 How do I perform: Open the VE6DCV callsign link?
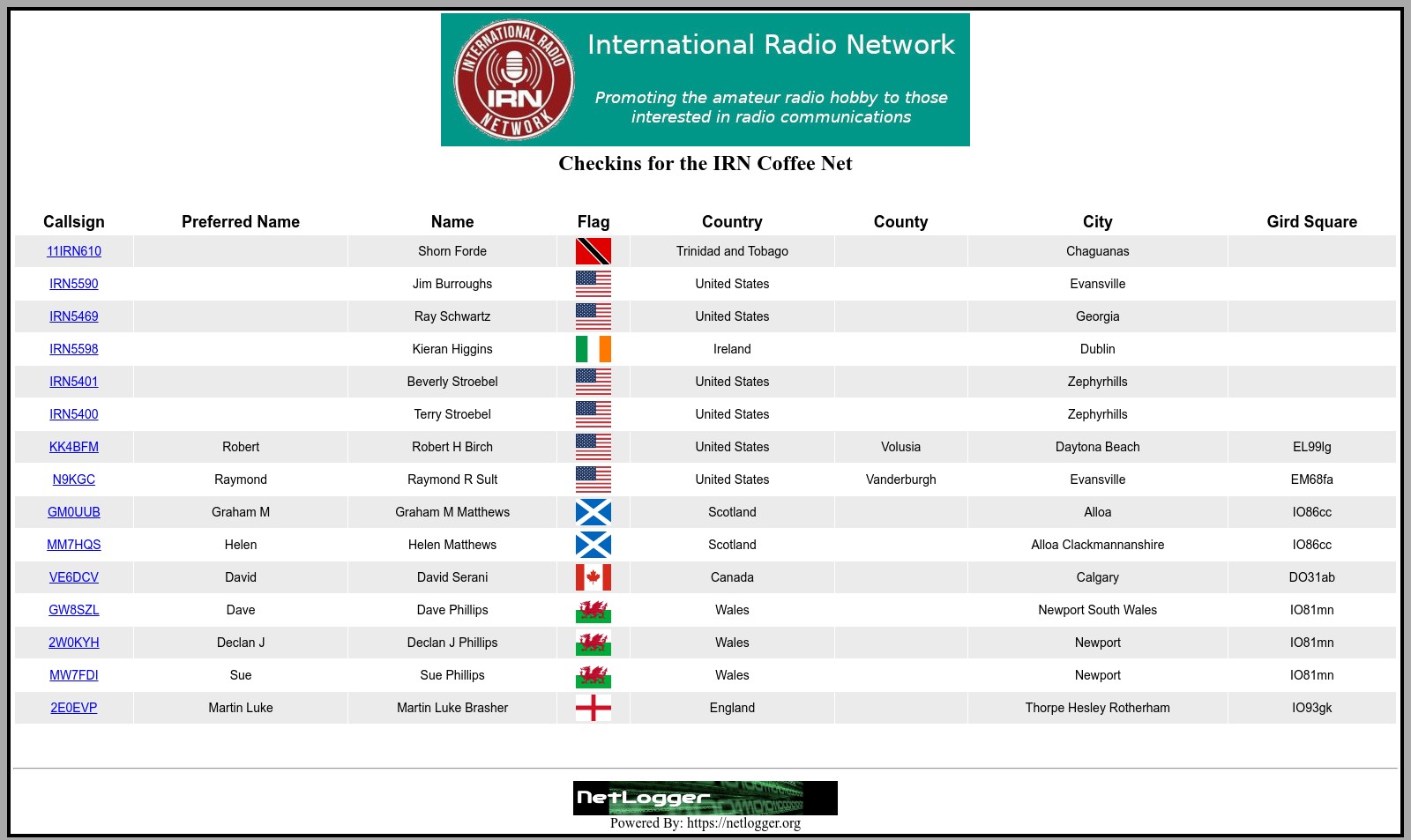tap(74, 577)
